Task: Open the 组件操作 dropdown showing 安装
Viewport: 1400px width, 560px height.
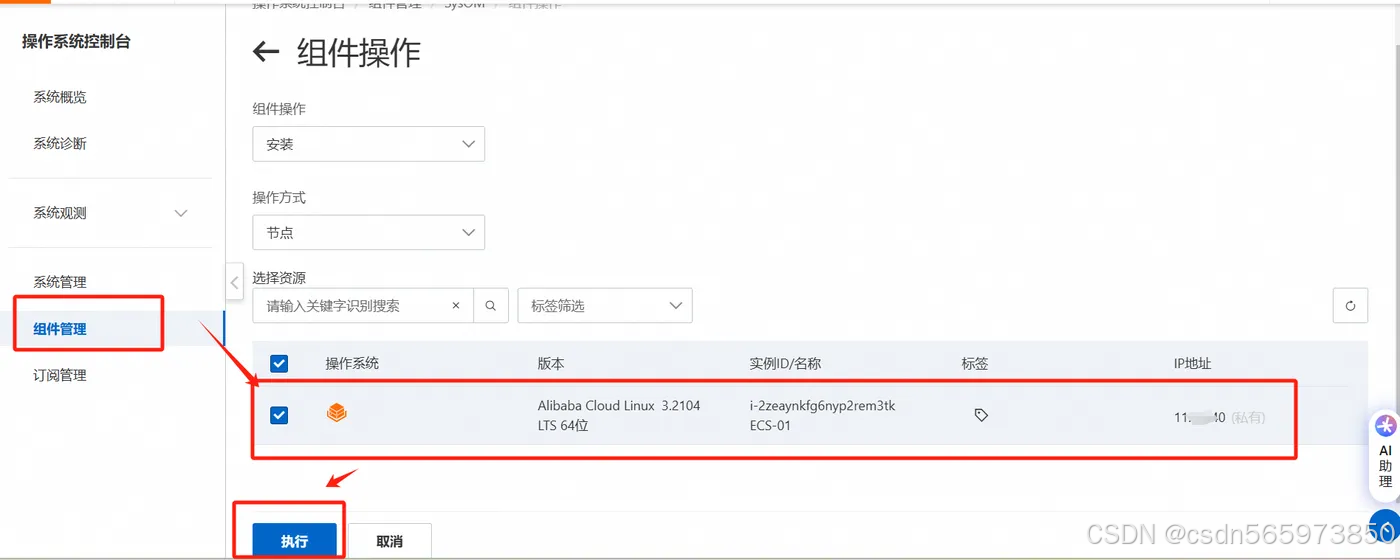Action: 369,144
